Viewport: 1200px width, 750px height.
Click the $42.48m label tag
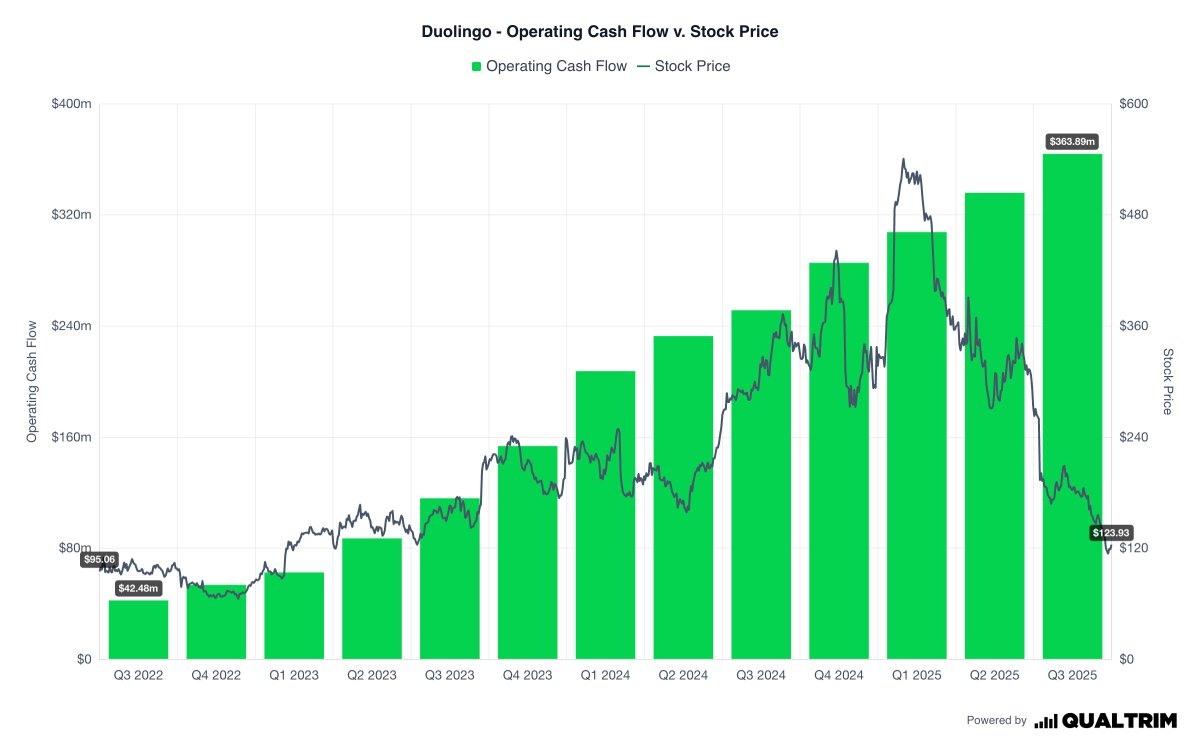(x=138, y=588)
